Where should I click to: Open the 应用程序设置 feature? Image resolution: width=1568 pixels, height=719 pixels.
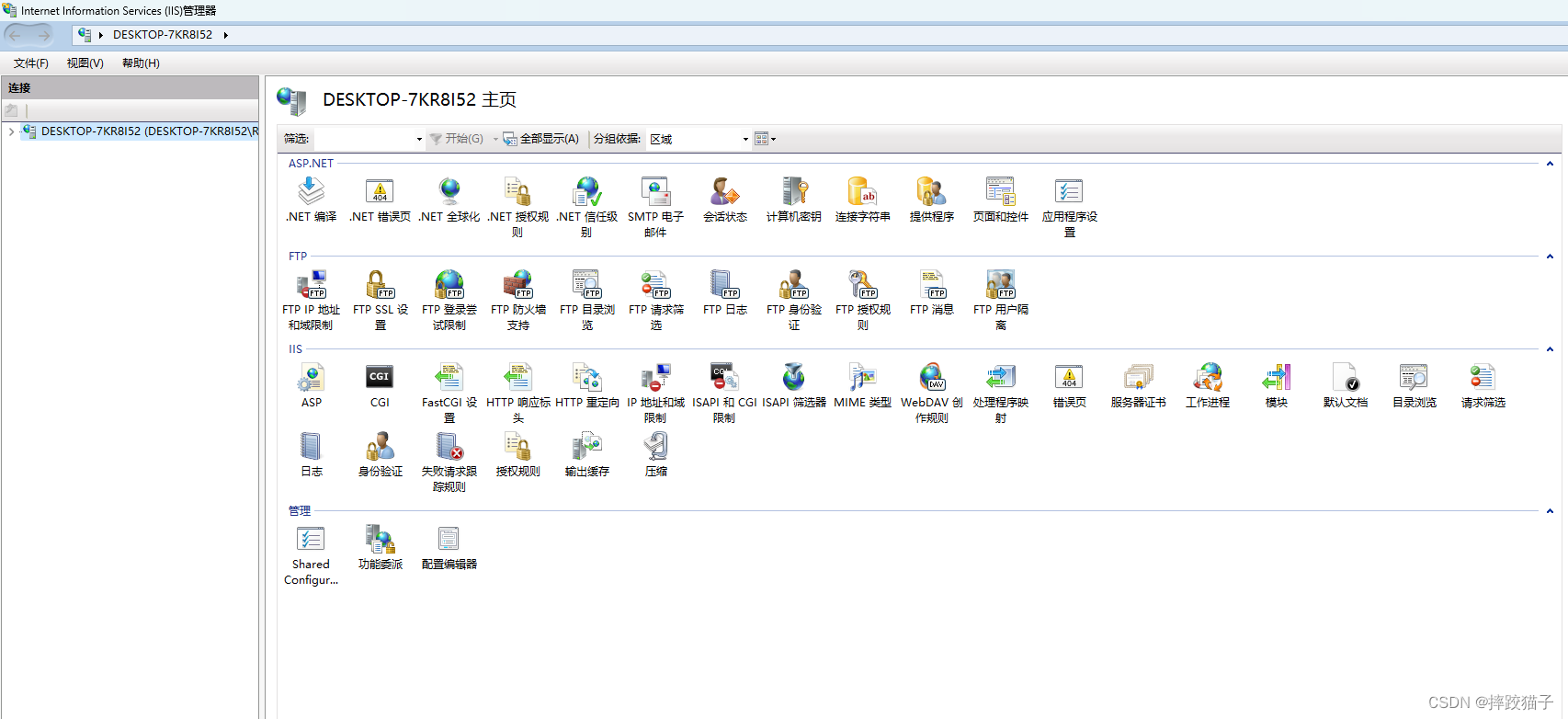1070,207
